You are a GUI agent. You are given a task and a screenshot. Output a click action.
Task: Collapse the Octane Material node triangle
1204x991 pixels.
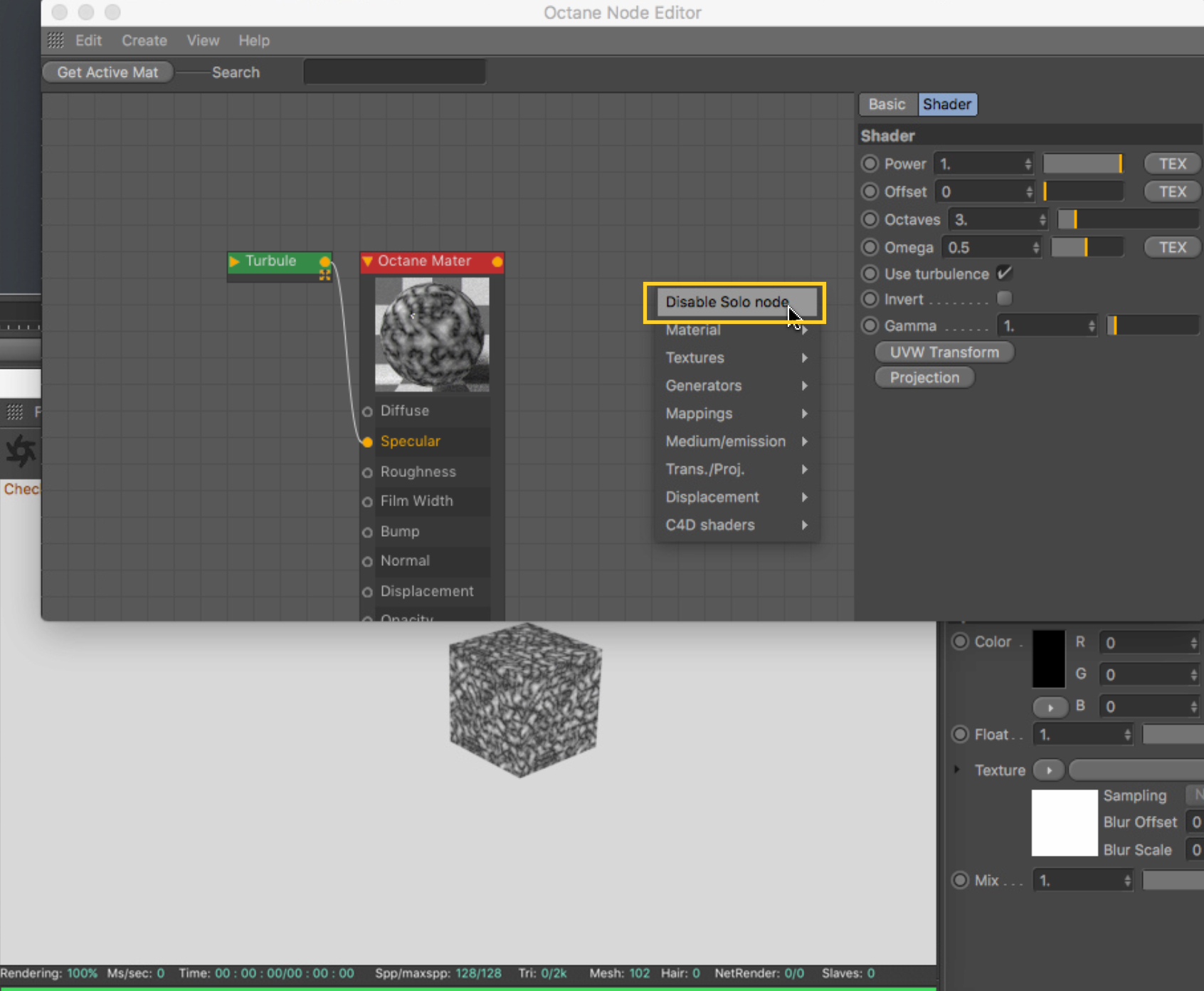click(368, 261)
